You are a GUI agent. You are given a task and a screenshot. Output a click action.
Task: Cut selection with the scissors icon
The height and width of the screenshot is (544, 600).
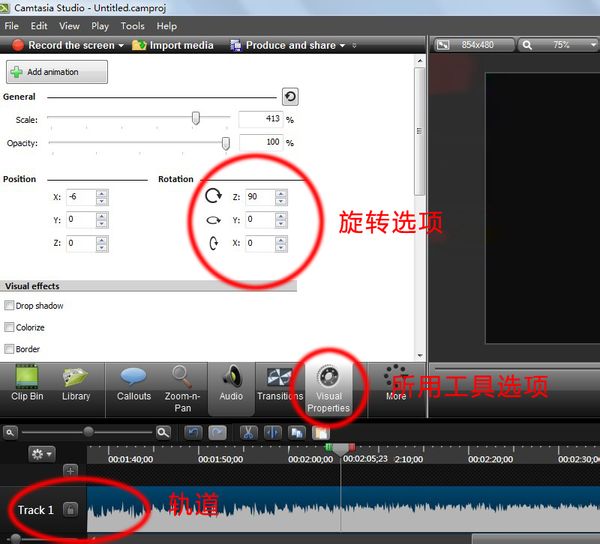tap(248, 433)
